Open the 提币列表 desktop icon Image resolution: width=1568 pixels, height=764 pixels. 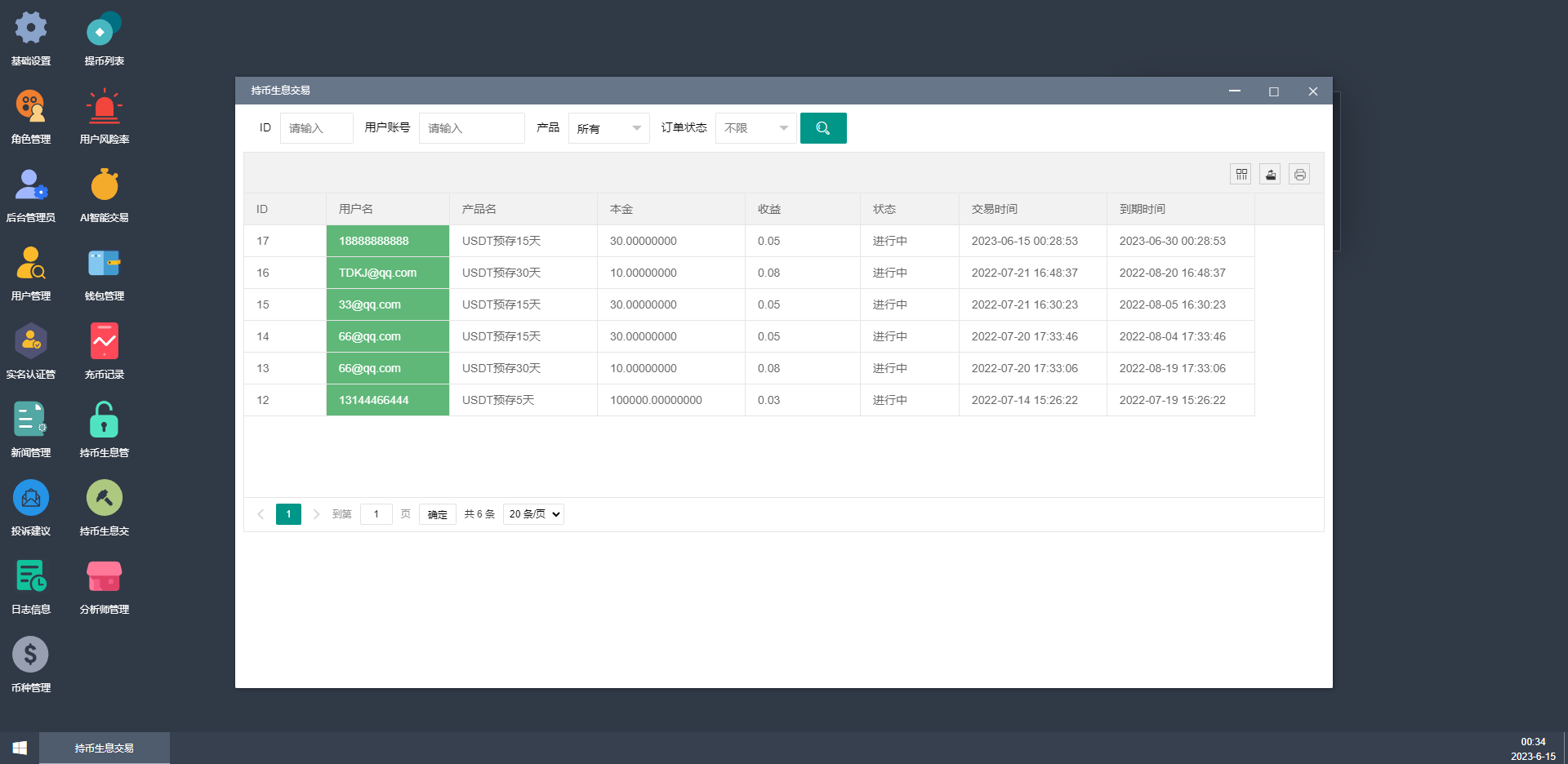[104, 29]
